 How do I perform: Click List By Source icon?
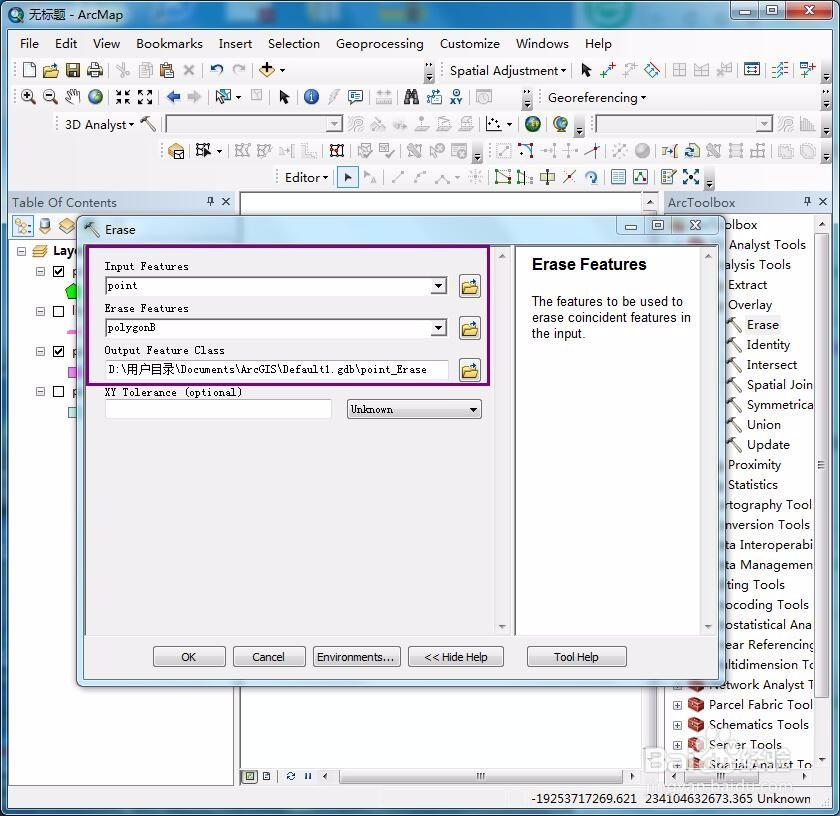point(45,226)
